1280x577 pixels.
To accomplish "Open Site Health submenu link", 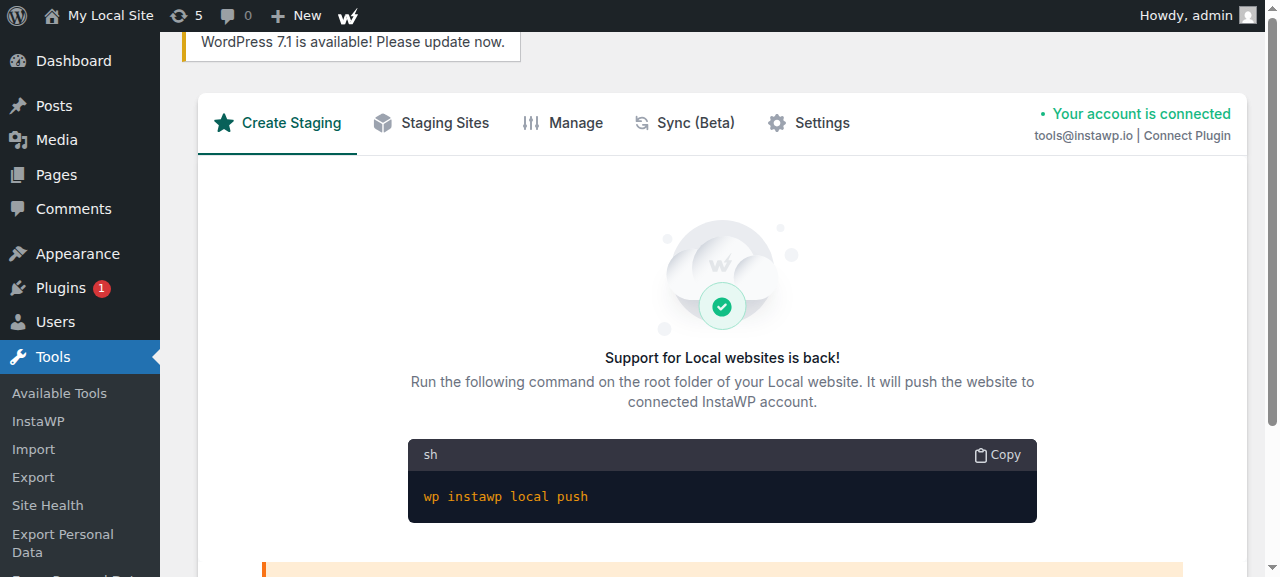I will coord(47,505).
